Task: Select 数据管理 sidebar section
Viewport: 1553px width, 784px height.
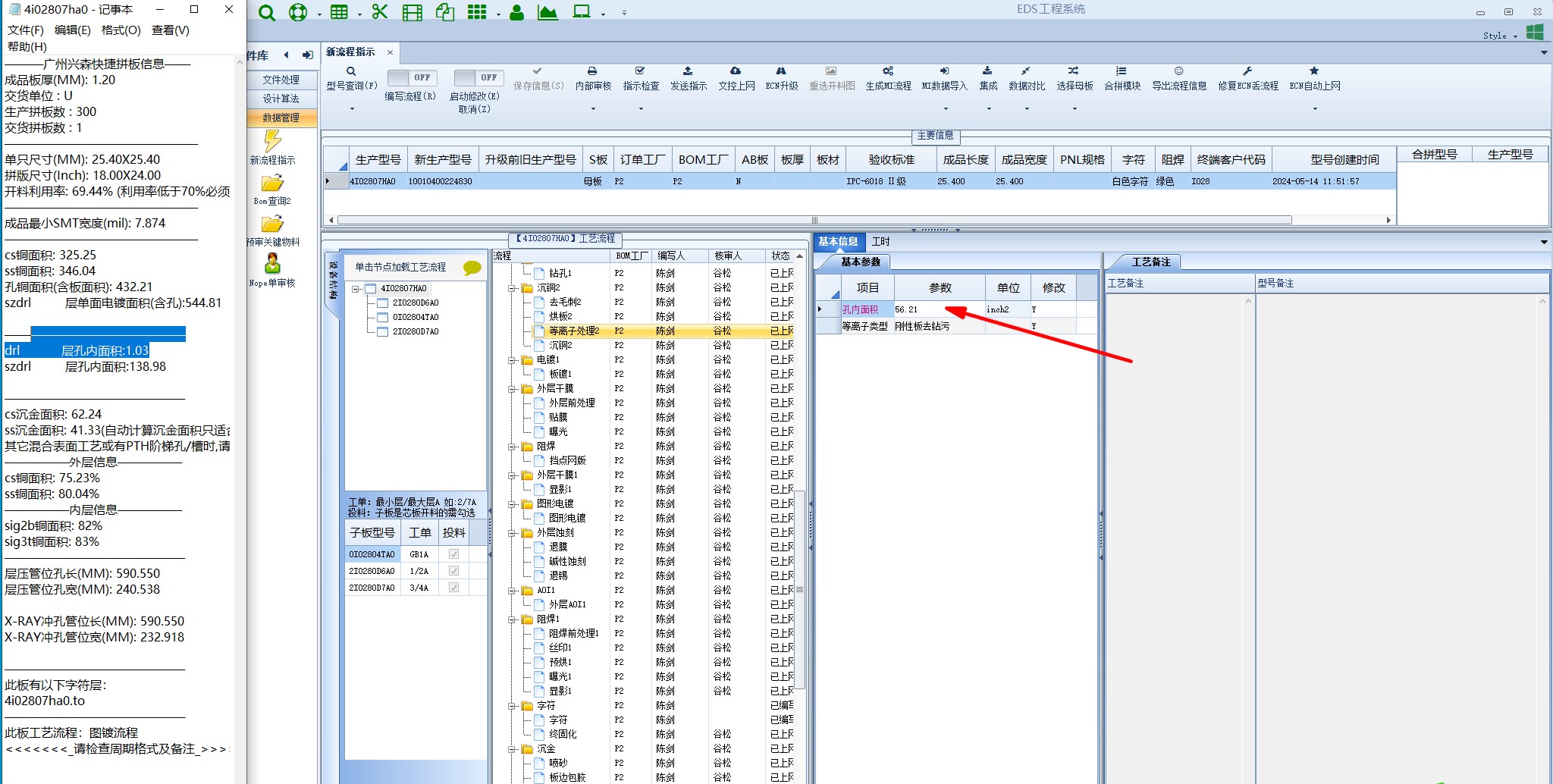Action: (x=281, y=118)
